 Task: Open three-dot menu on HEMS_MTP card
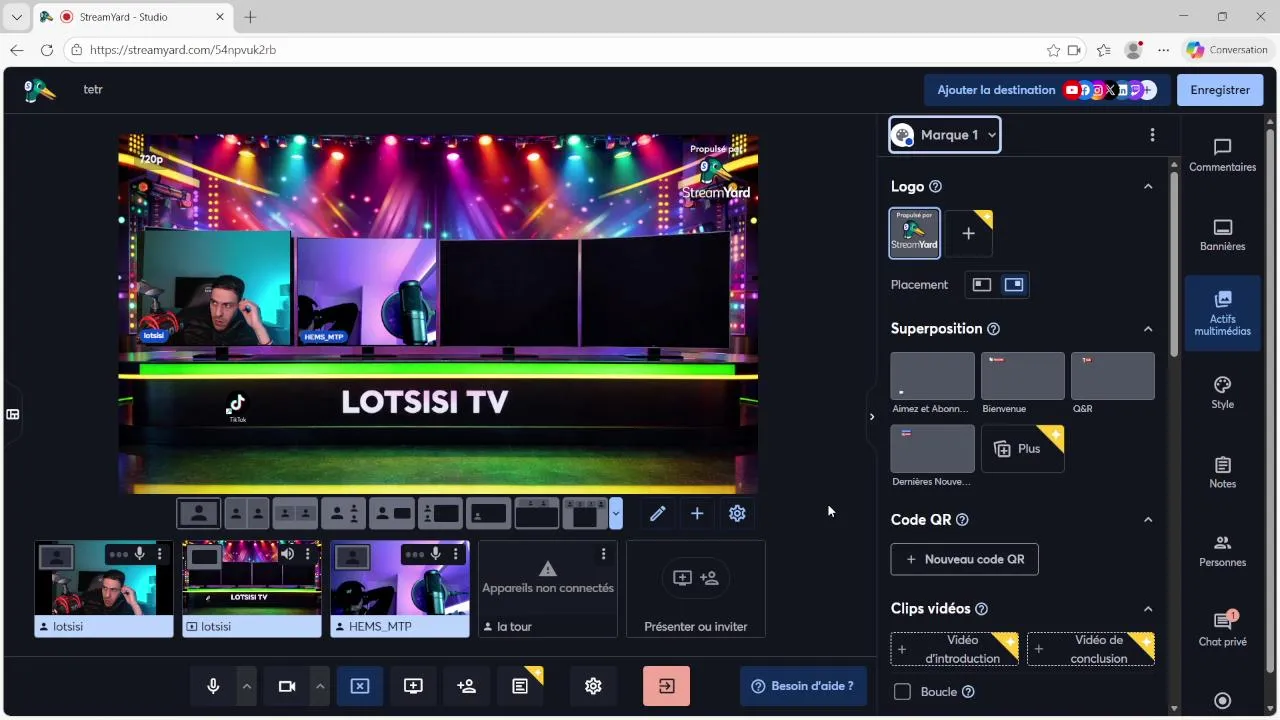point(455,554)
